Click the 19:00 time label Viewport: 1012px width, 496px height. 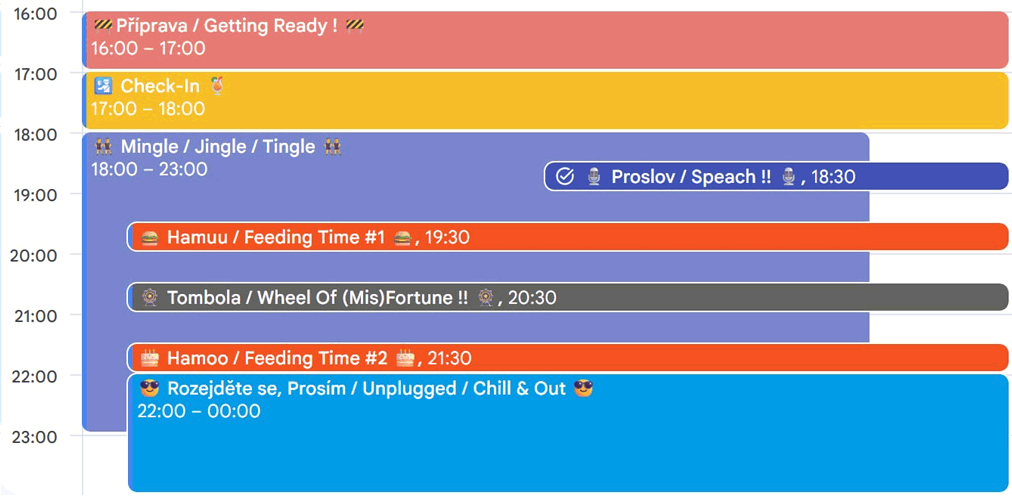(x=33, y=195)
